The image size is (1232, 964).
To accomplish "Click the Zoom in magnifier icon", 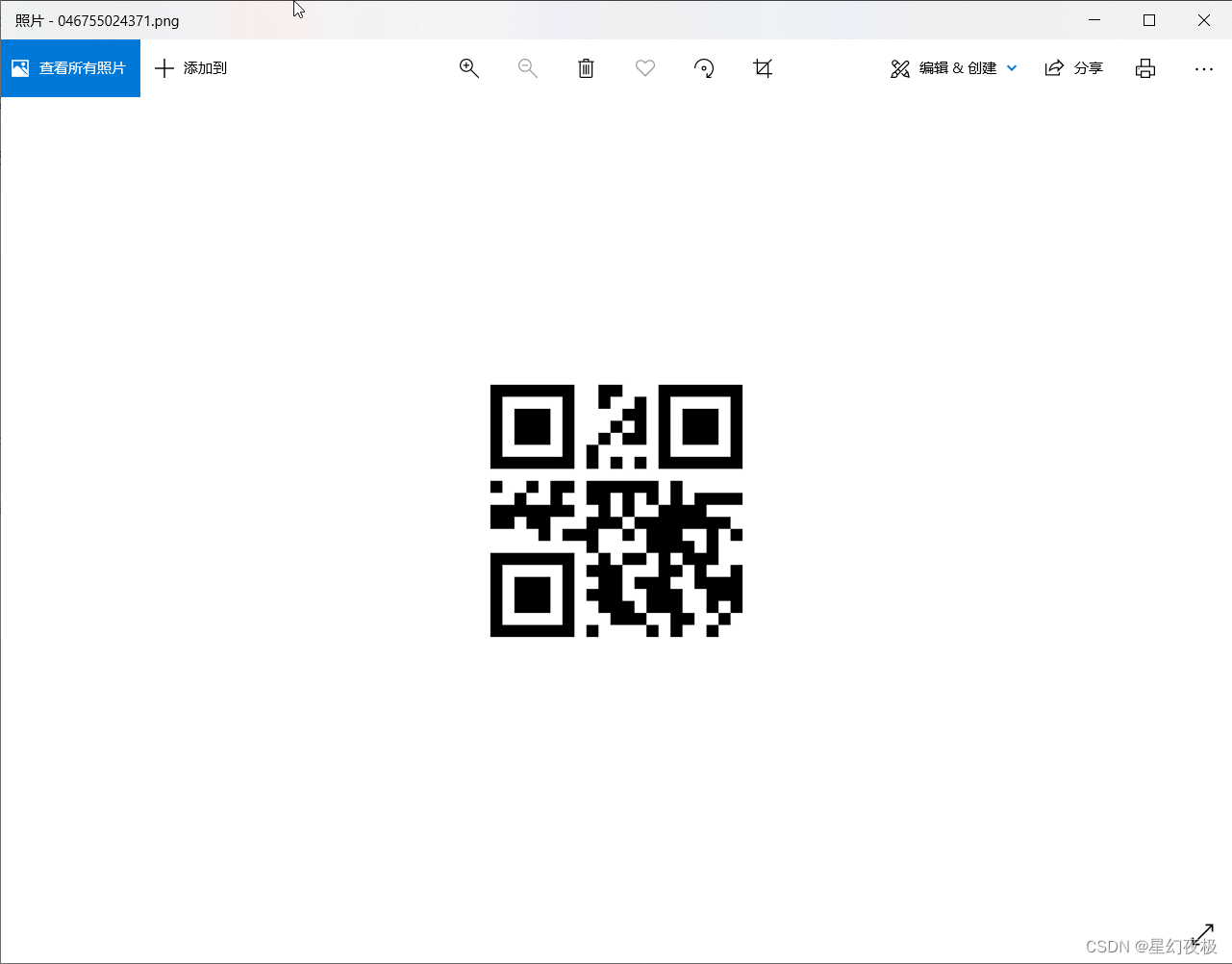I will (x=468, y=67).
